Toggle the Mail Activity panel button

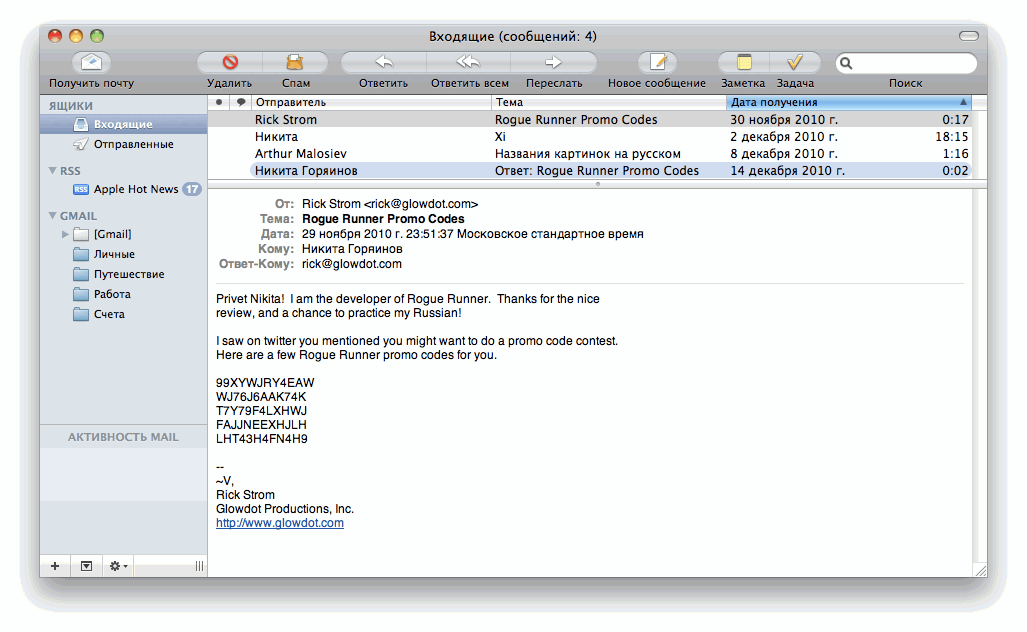pyautogui.click(x=86, y=566)
